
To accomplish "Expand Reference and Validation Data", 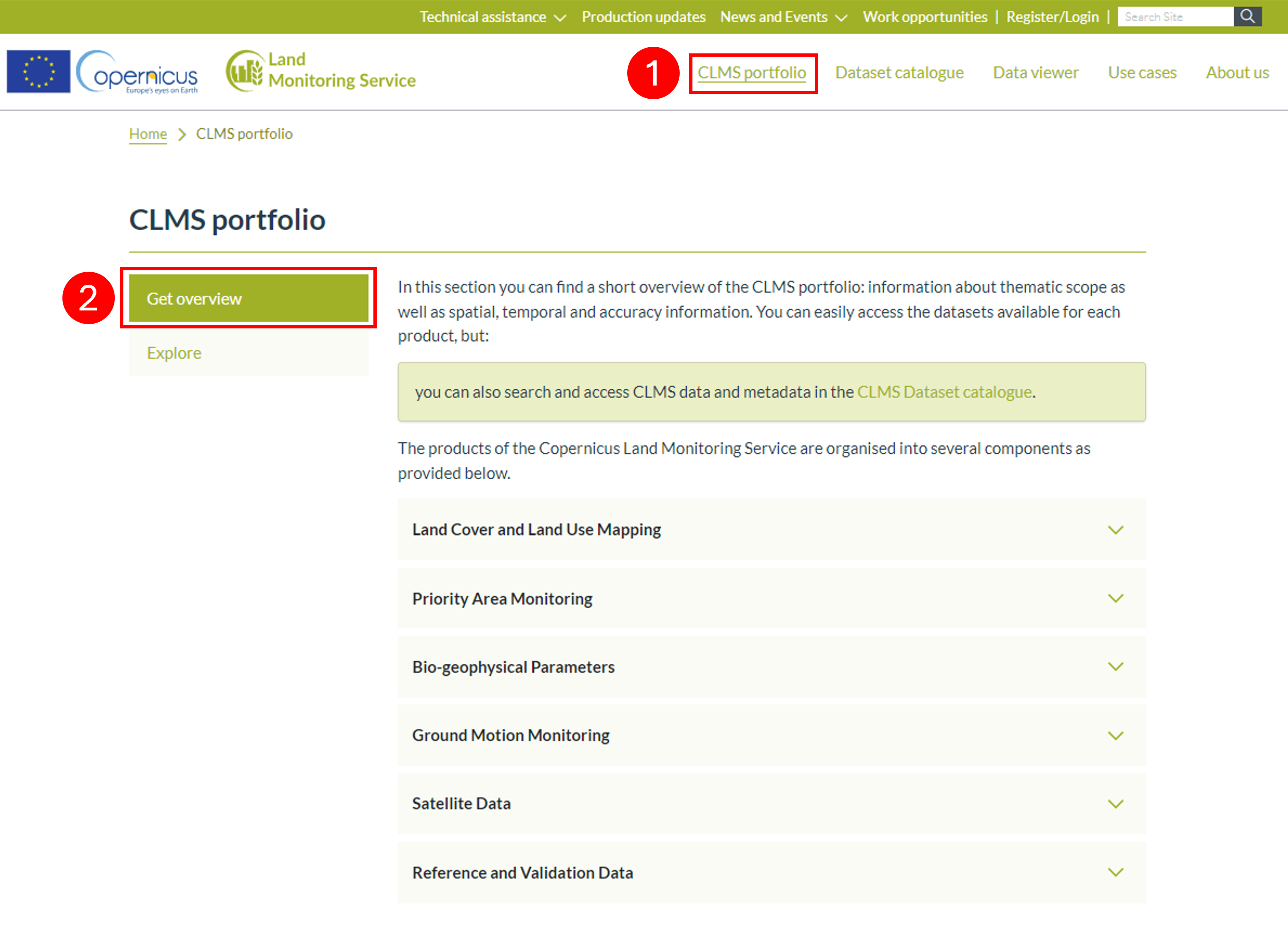I will 771,872.
